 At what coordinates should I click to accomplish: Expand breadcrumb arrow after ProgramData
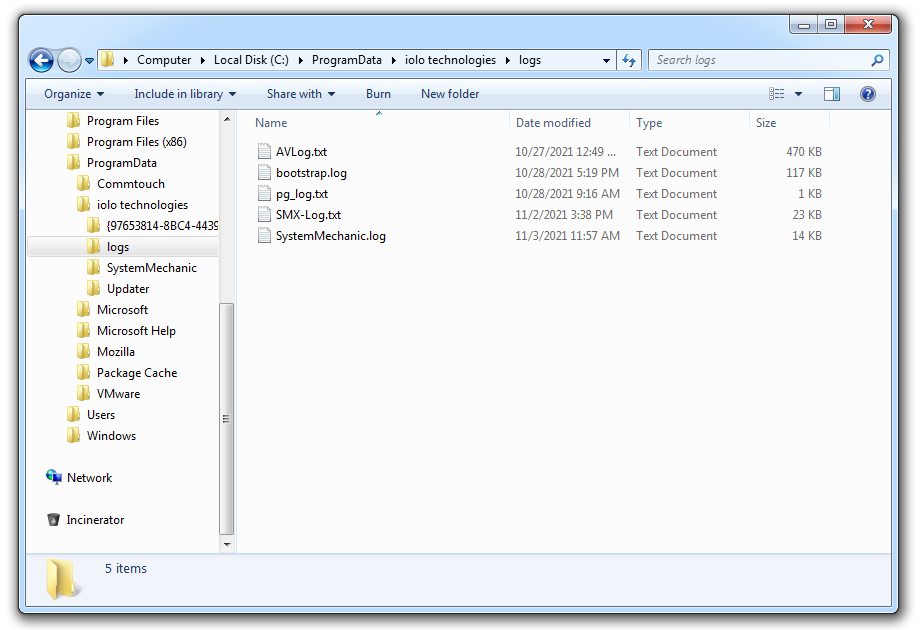pyautogui.click(x=394, y=60)
